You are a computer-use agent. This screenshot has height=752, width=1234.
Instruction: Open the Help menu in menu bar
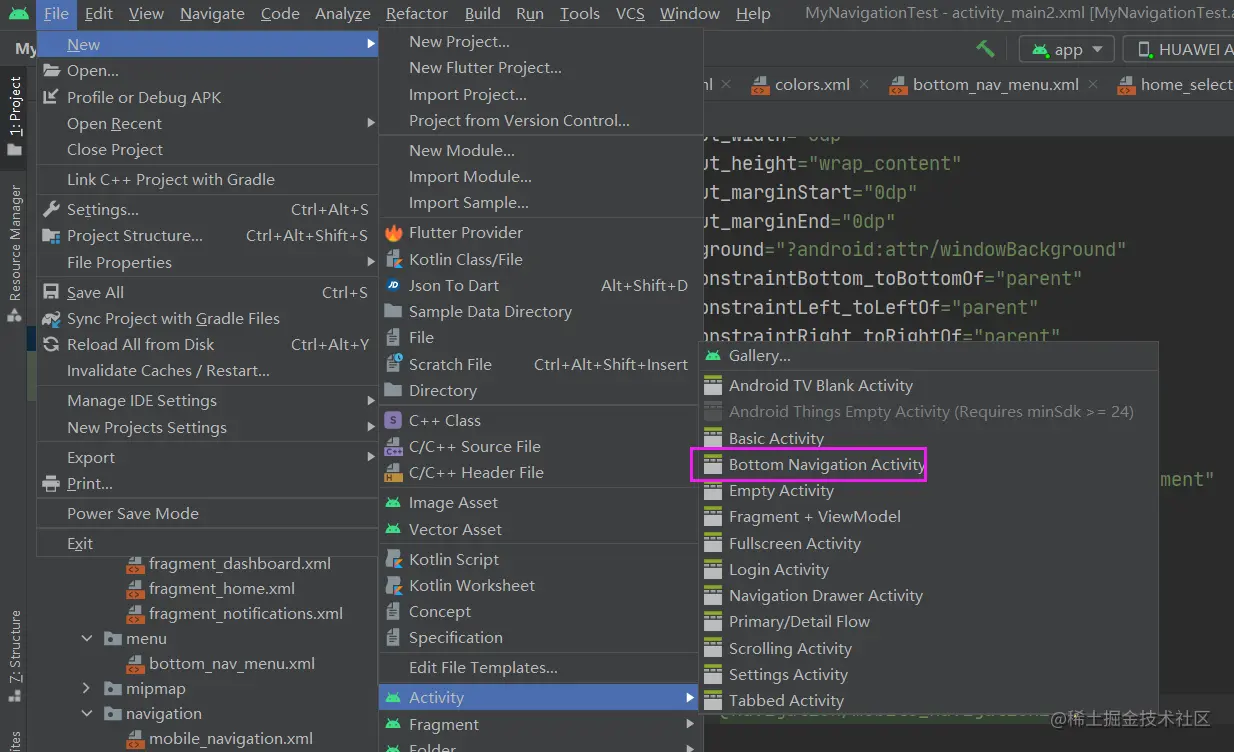pos(753,13)
